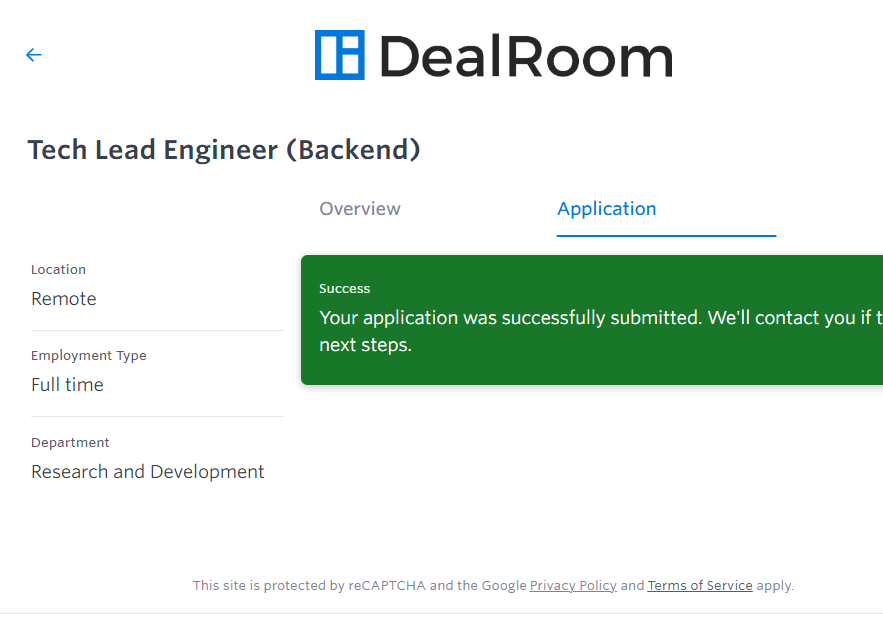
Task: Click the Full time value
Action: 68,385
